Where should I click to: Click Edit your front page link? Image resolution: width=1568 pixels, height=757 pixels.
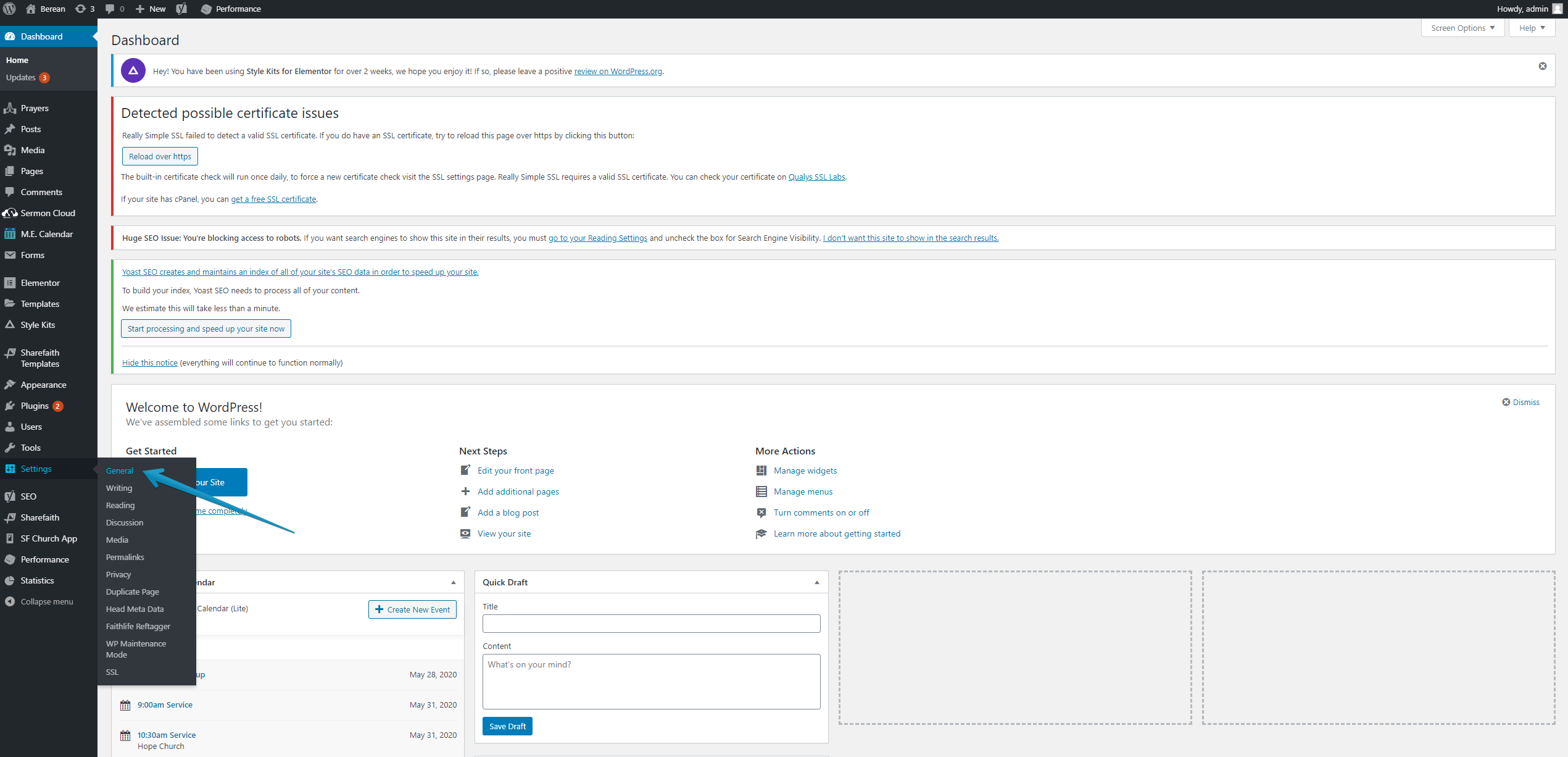(x=516, y=471)
